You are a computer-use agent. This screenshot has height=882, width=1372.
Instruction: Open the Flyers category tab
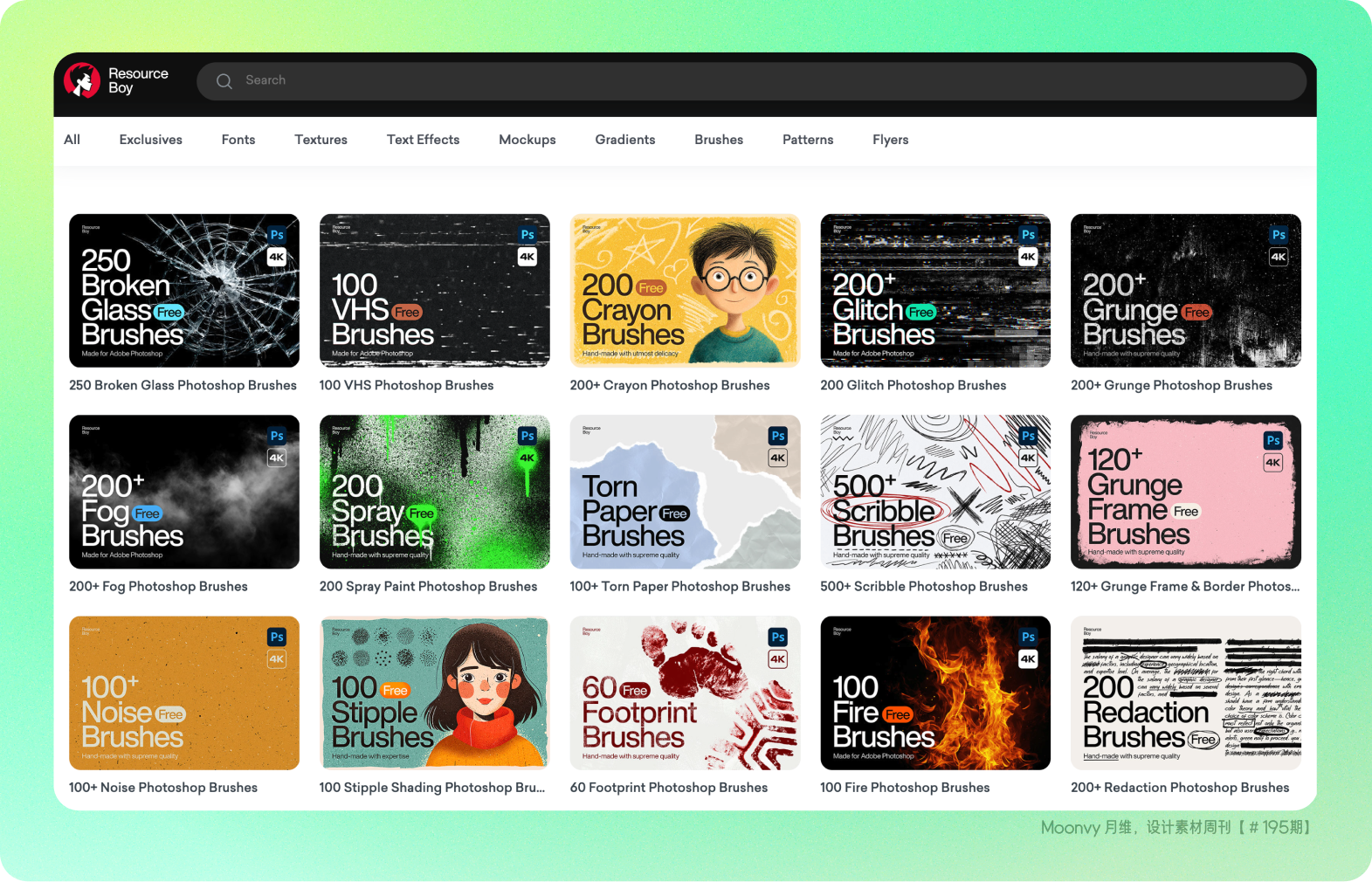pos(890,140)
